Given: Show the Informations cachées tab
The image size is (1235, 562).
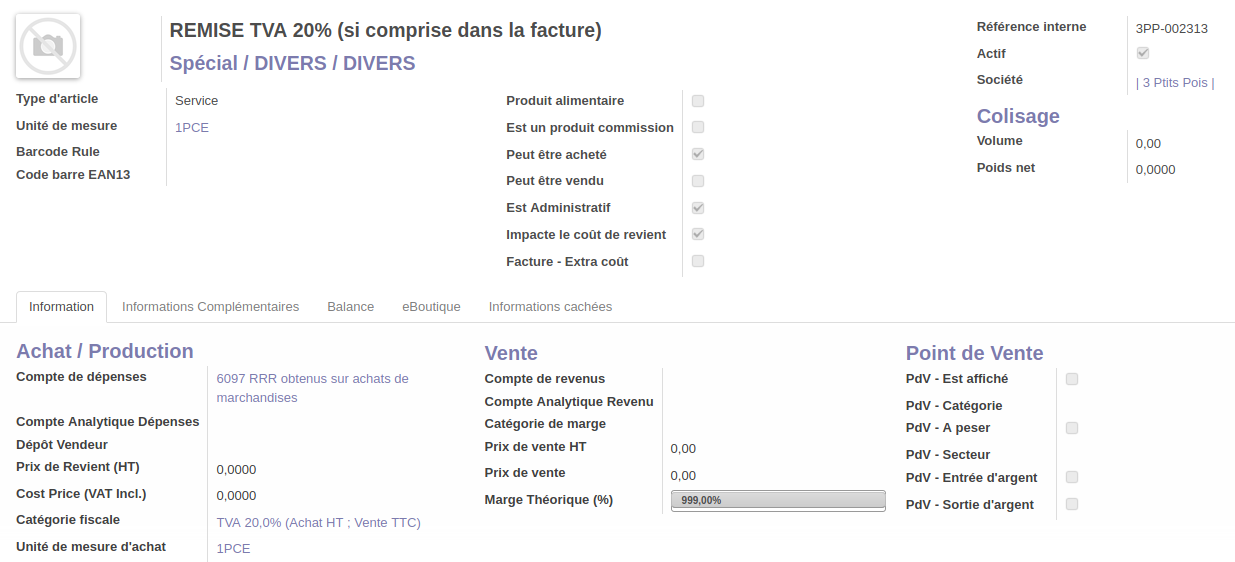Looking at the screenshot, I should pyautogui.click(x=550, y=307).
